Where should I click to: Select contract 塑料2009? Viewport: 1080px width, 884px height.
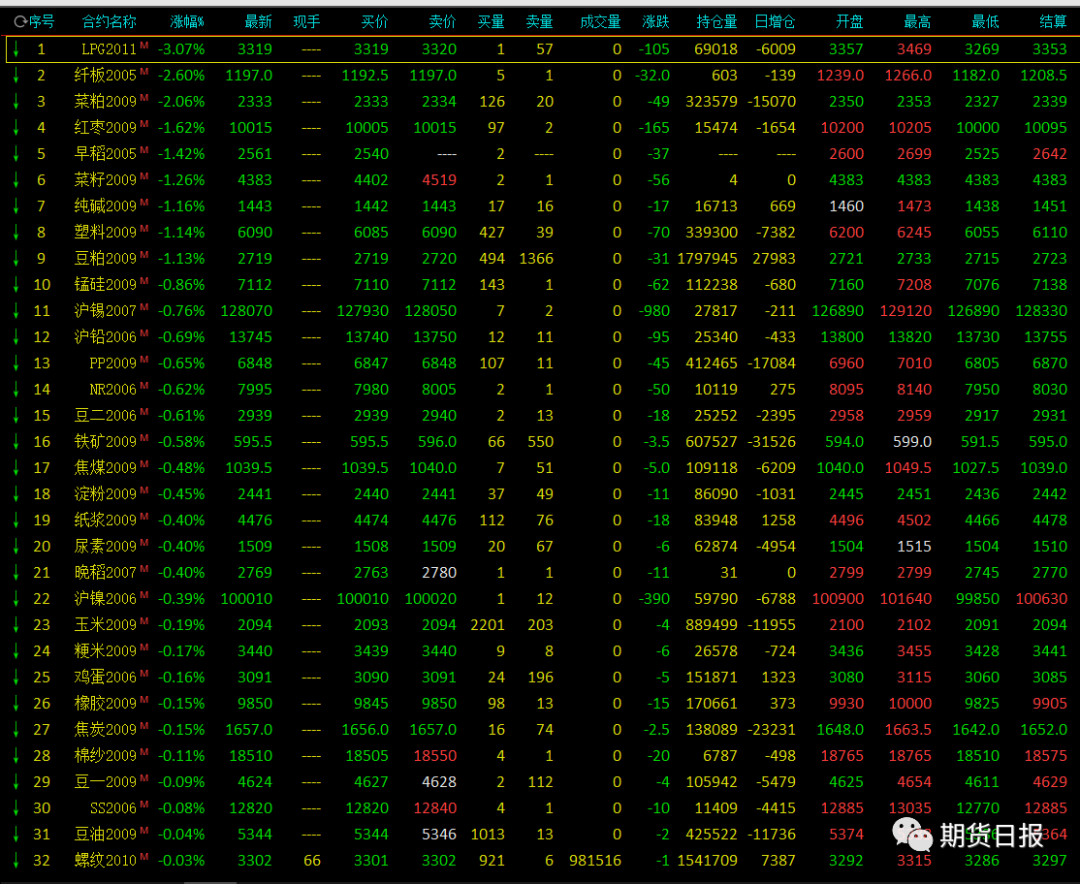[x=105, y=232]
